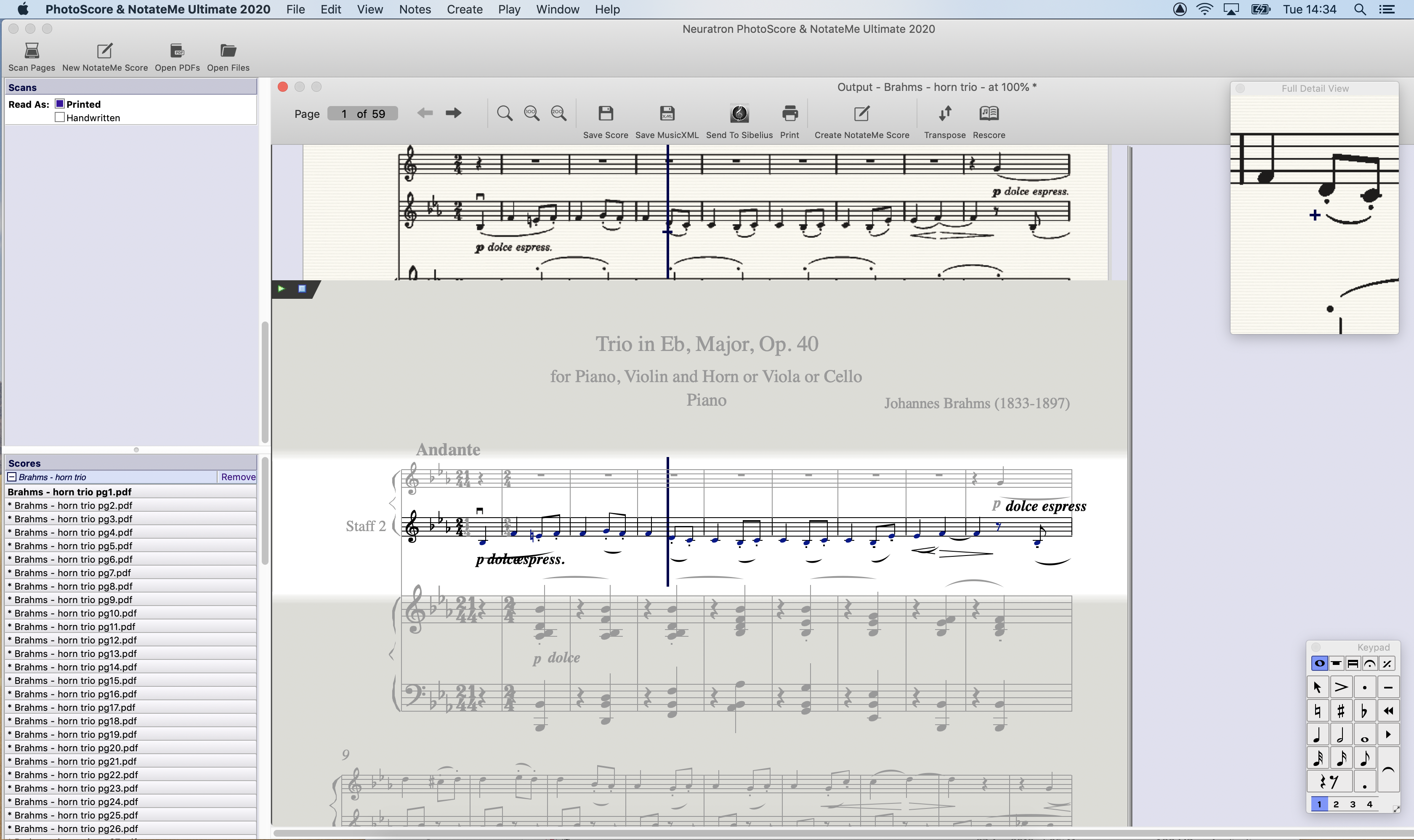Image resolution: width=1414 pixels, height=840 pixels.
Task: Open the Notes menu
Action: (x=415, y=9)
